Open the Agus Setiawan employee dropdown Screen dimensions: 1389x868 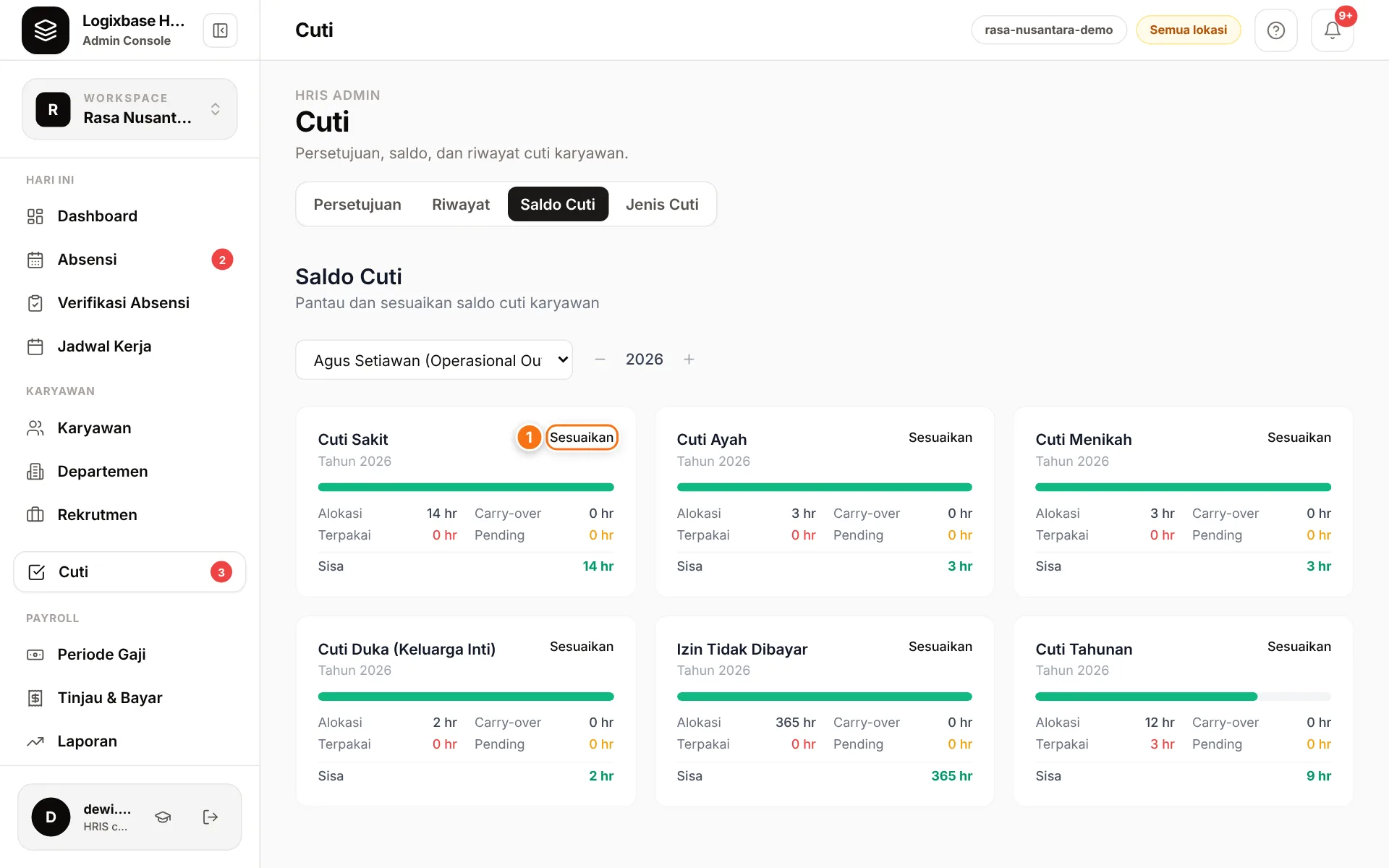point(434,359)
